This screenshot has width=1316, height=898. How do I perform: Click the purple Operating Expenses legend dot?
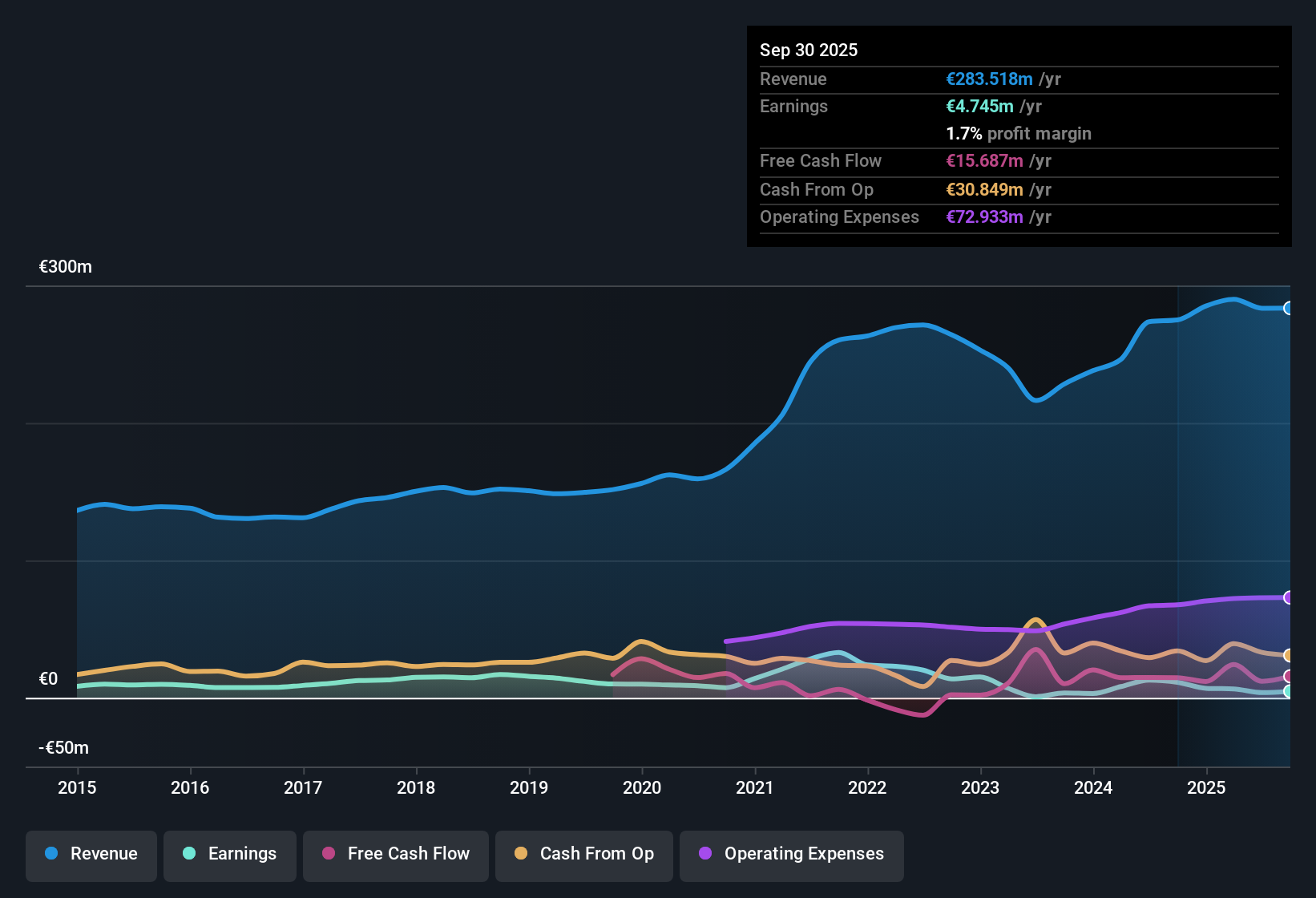tap(705, 854)
